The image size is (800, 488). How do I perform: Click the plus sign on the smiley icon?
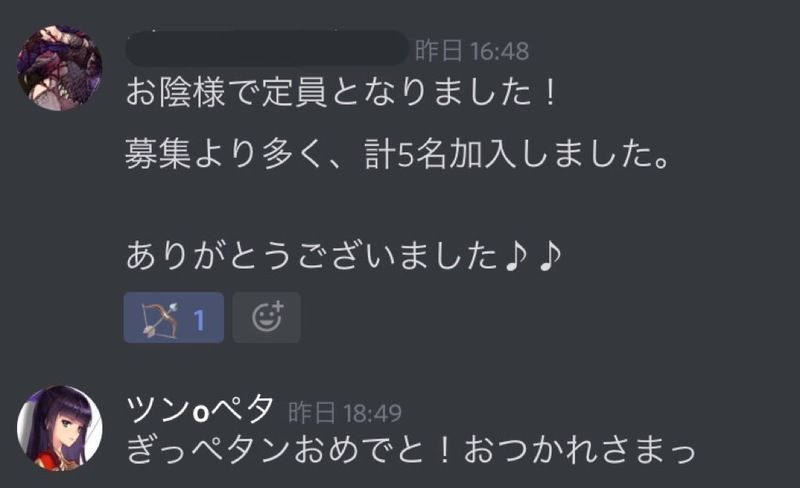pos(278,307)
